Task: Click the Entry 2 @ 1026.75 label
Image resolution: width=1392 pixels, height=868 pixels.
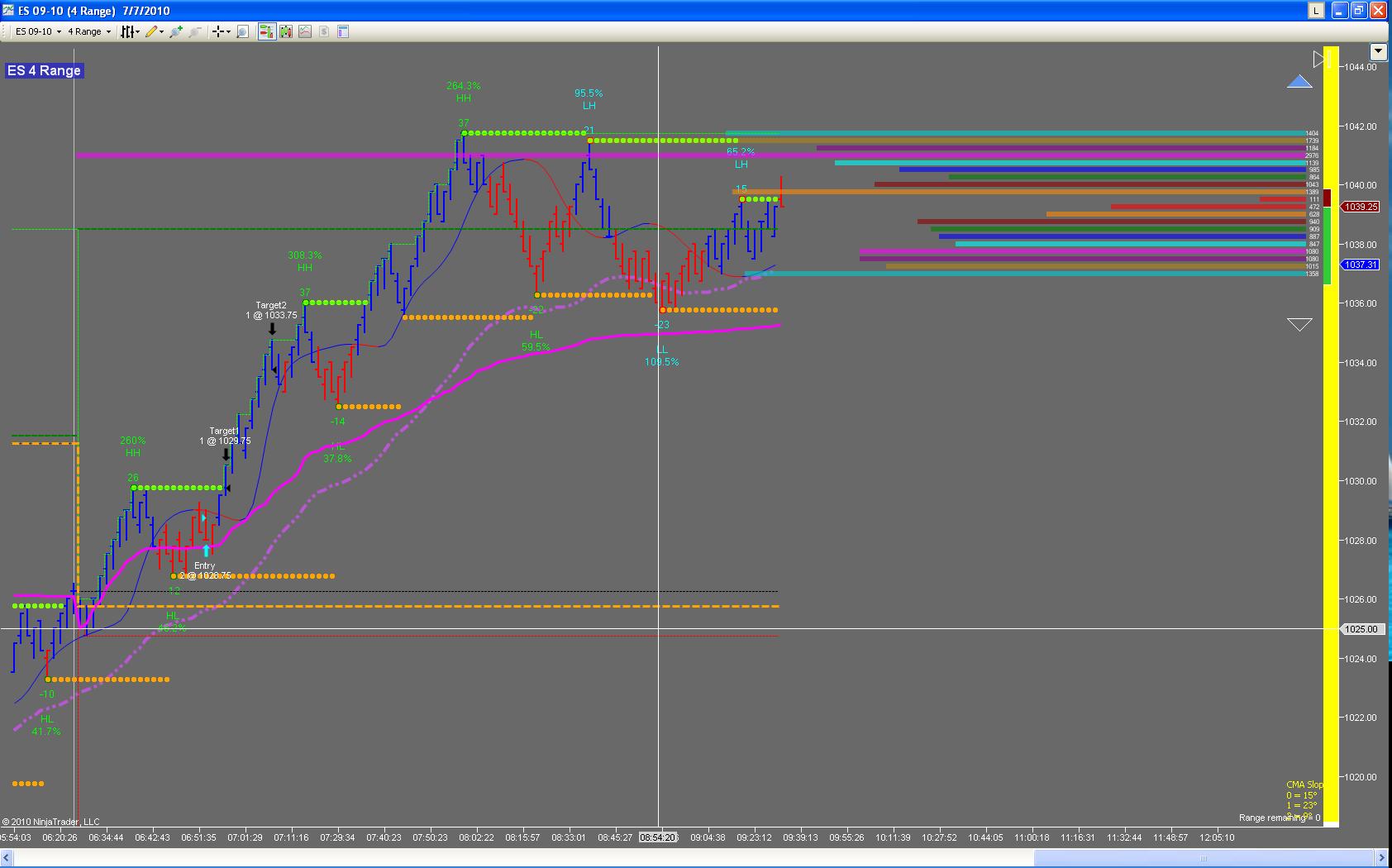Action: coord(204,570)
